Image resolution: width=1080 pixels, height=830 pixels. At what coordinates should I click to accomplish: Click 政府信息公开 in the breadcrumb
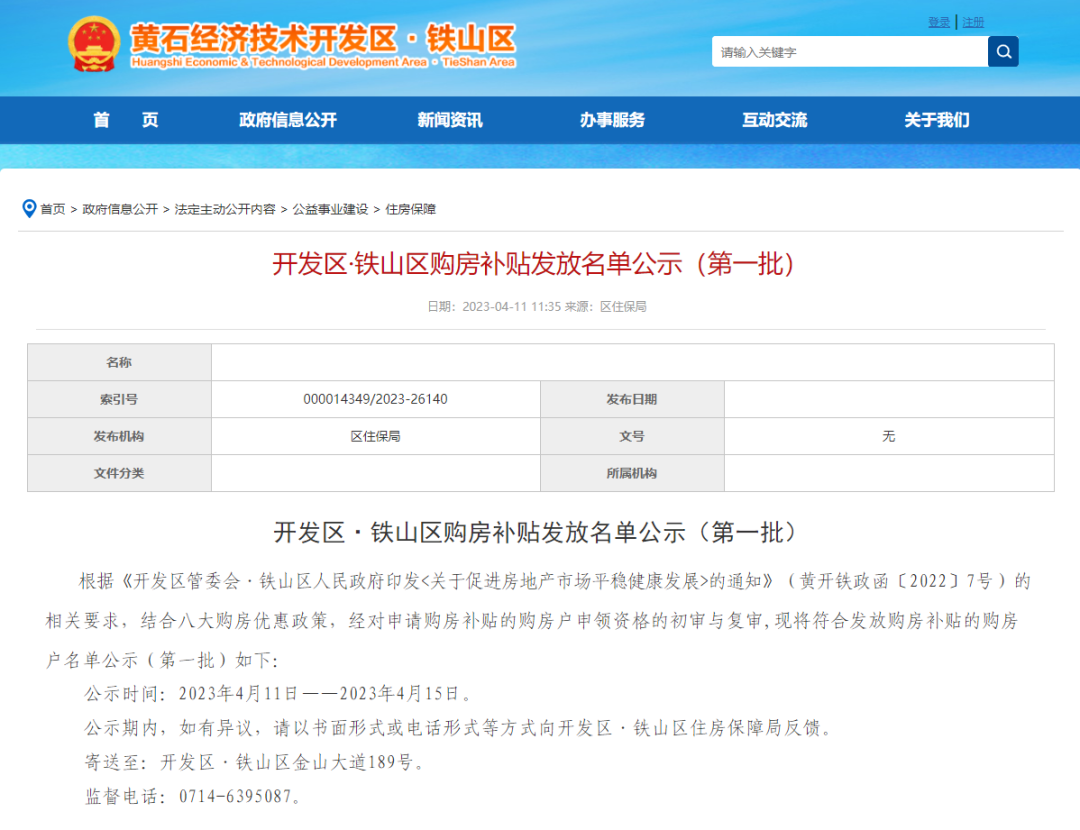pyautogui.click(x=120, y=209)
